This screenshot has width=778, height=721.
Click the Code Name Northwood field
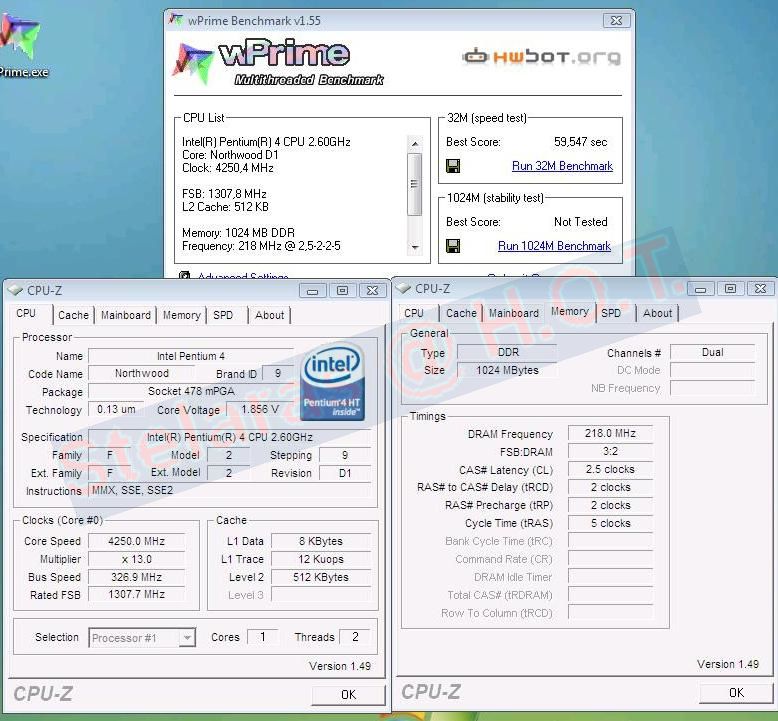click(x=142, y=373)
